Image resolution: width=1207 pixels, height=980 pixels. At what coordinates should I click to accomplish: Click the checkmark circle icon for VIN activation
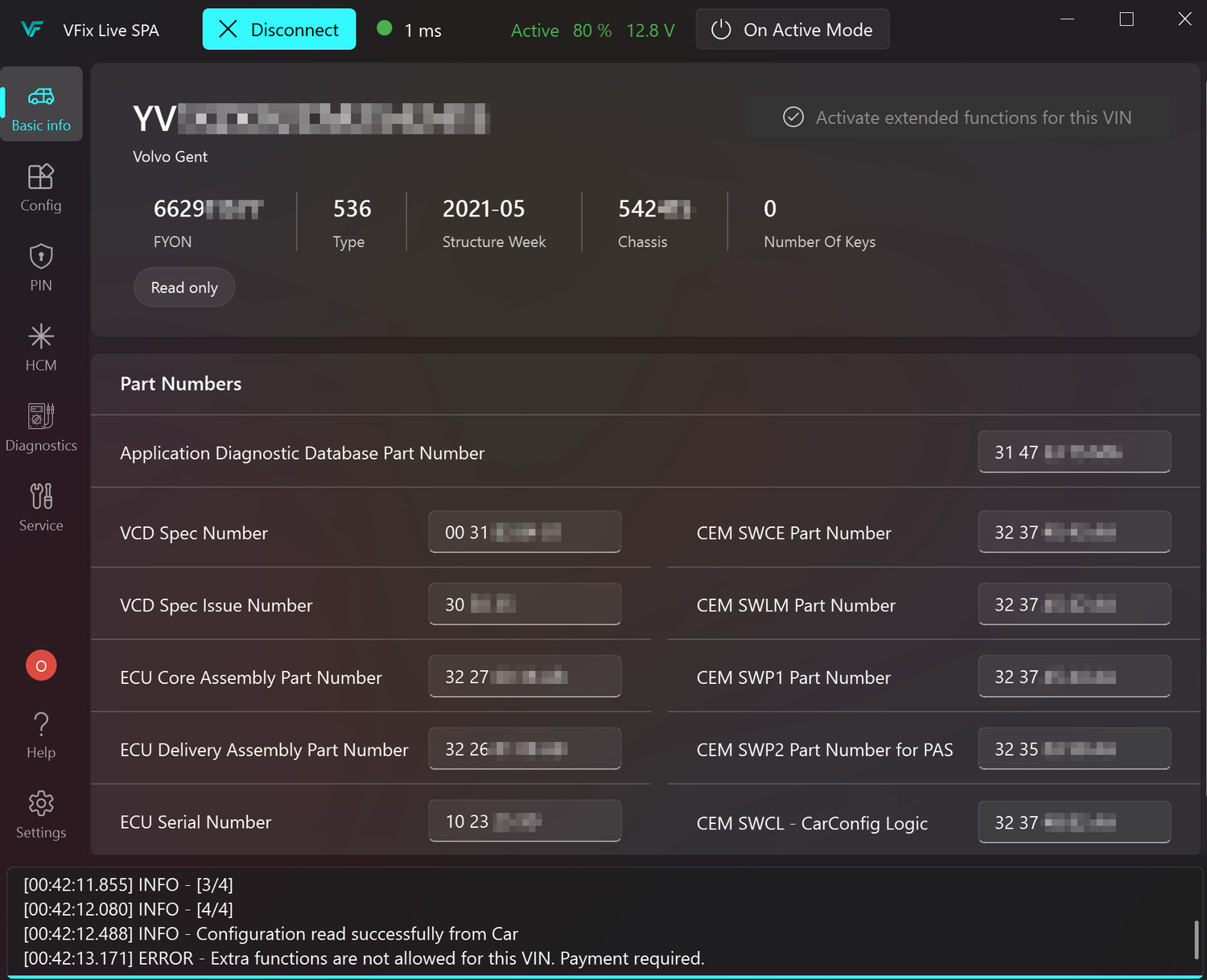pyautogui.click(x=793, y=117)
